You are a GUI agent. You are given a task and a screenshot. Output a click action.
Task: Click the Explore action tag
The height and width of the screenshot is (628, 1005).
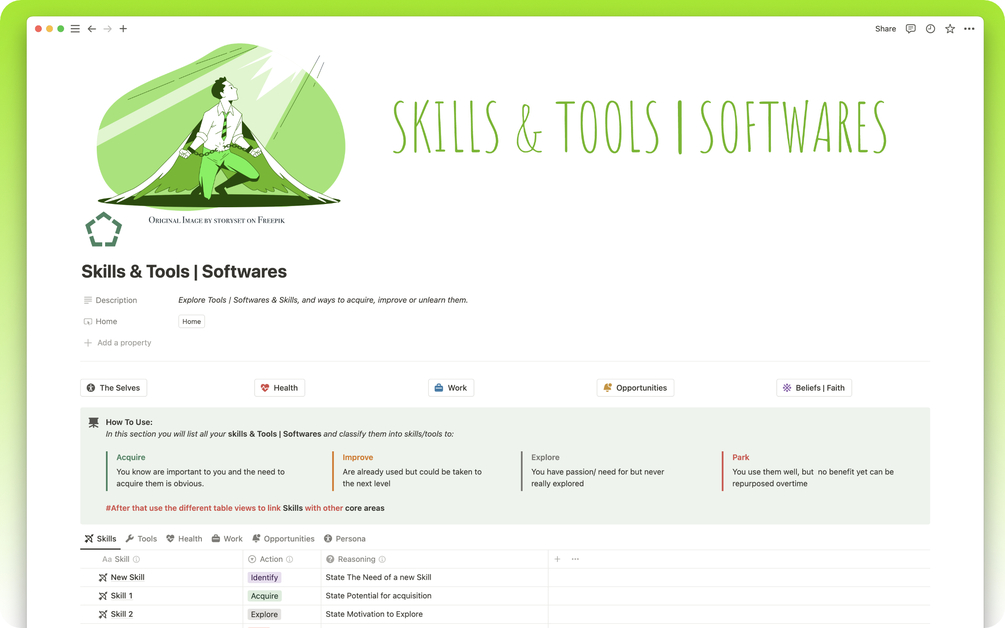(264, 615)
